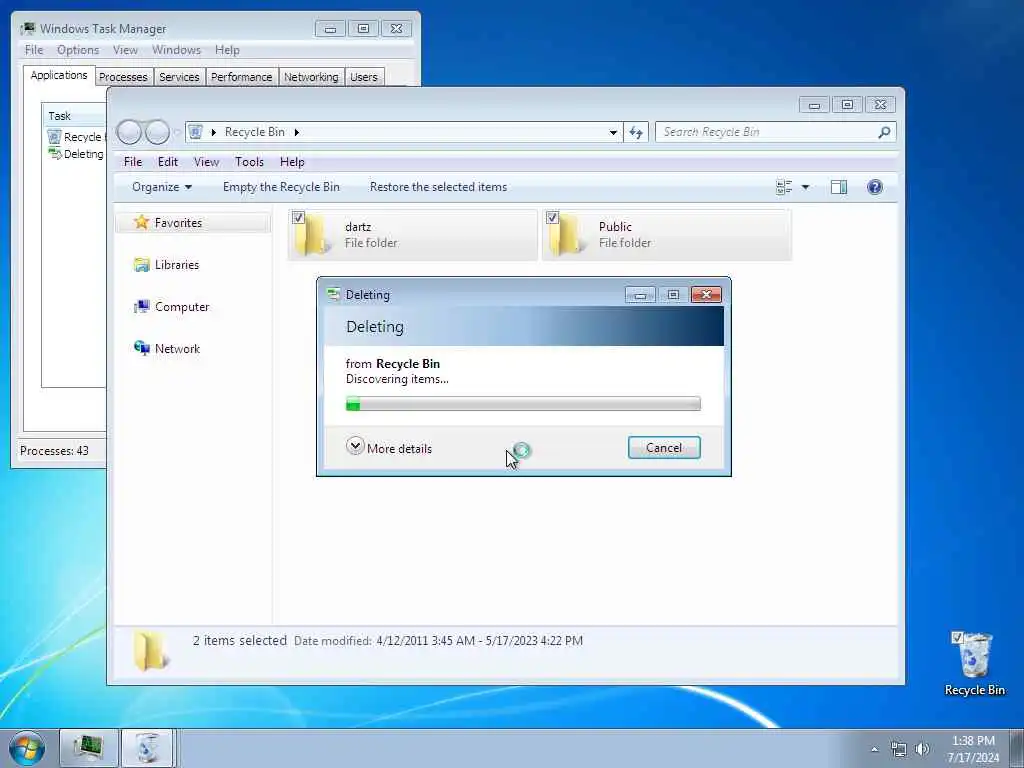Select the dartz folder icon
Screen dimensions: 1024x768
click(312, 235)
